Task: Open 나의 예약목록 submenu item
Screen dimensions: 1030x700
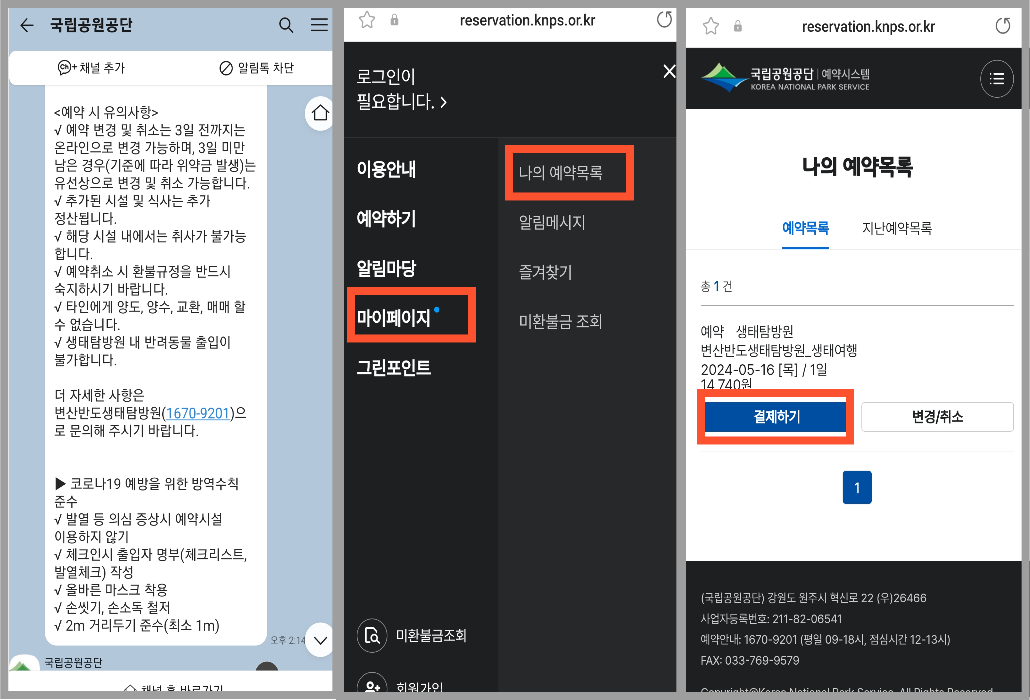Action: [560, 173]
